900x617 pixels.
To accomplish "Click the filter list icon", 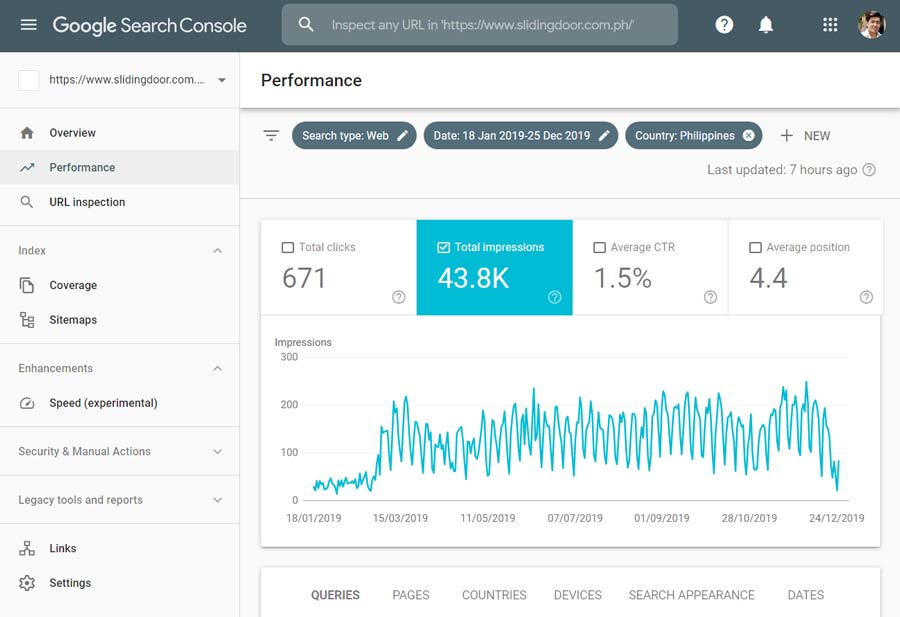I will (271, 136).
